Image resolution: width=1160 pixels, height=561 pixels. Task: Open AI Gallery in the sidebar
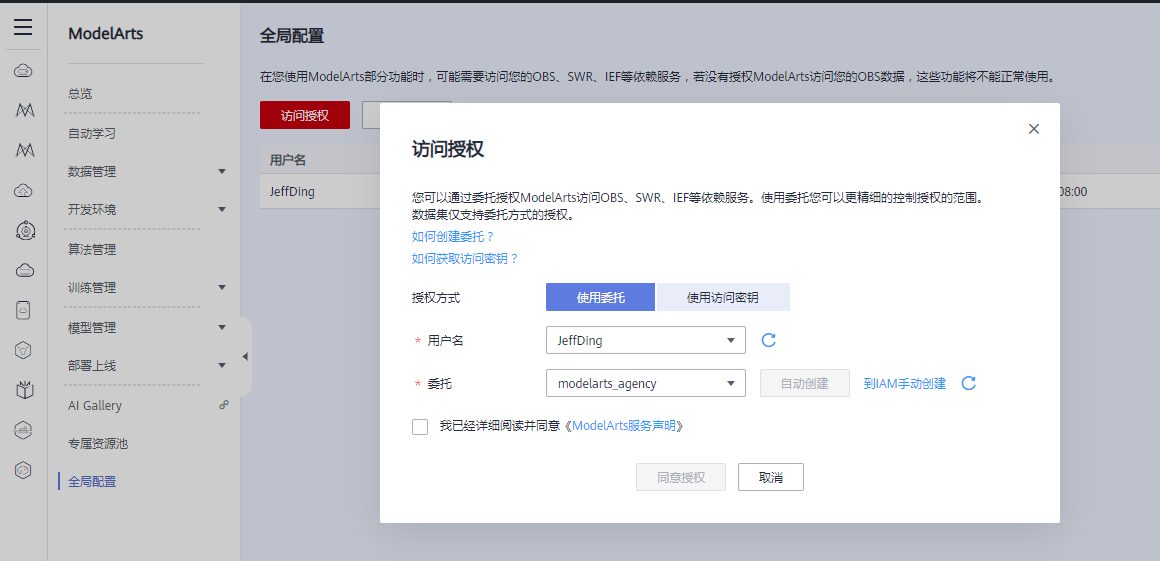(95, 406)
